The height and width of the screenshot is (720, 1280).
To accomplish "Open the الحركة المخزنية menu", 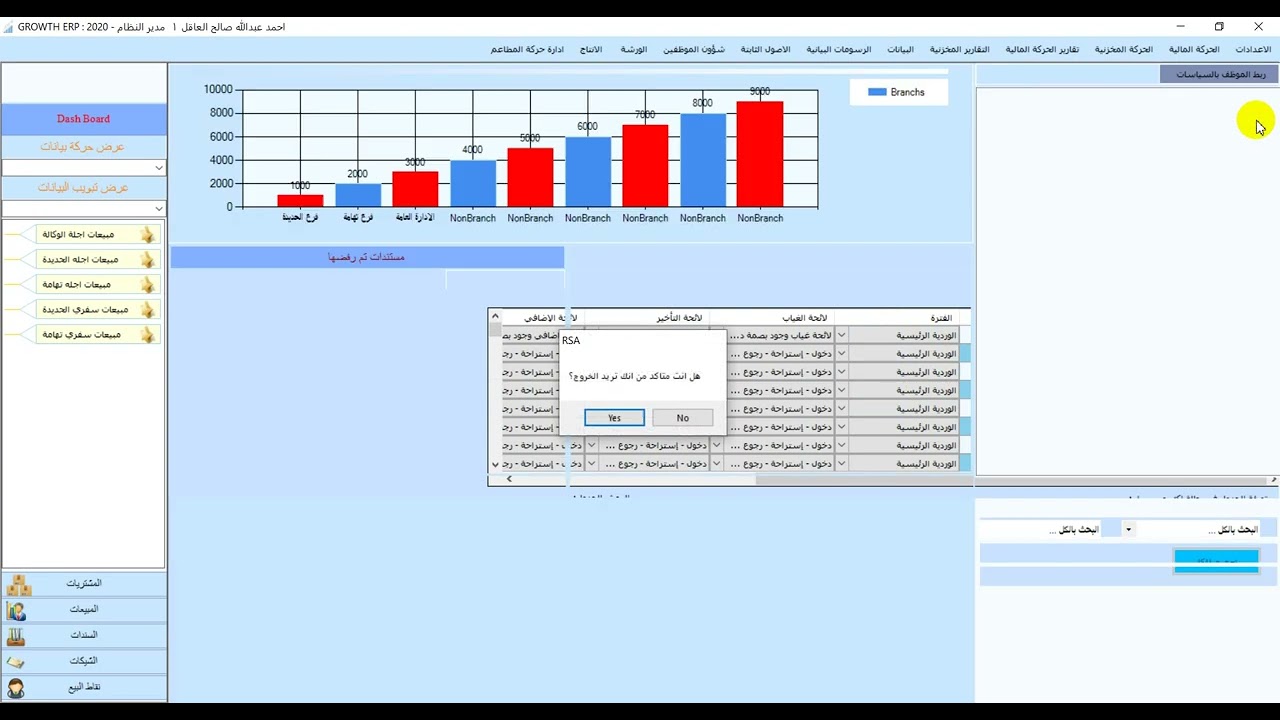I will pos(1123,49).
